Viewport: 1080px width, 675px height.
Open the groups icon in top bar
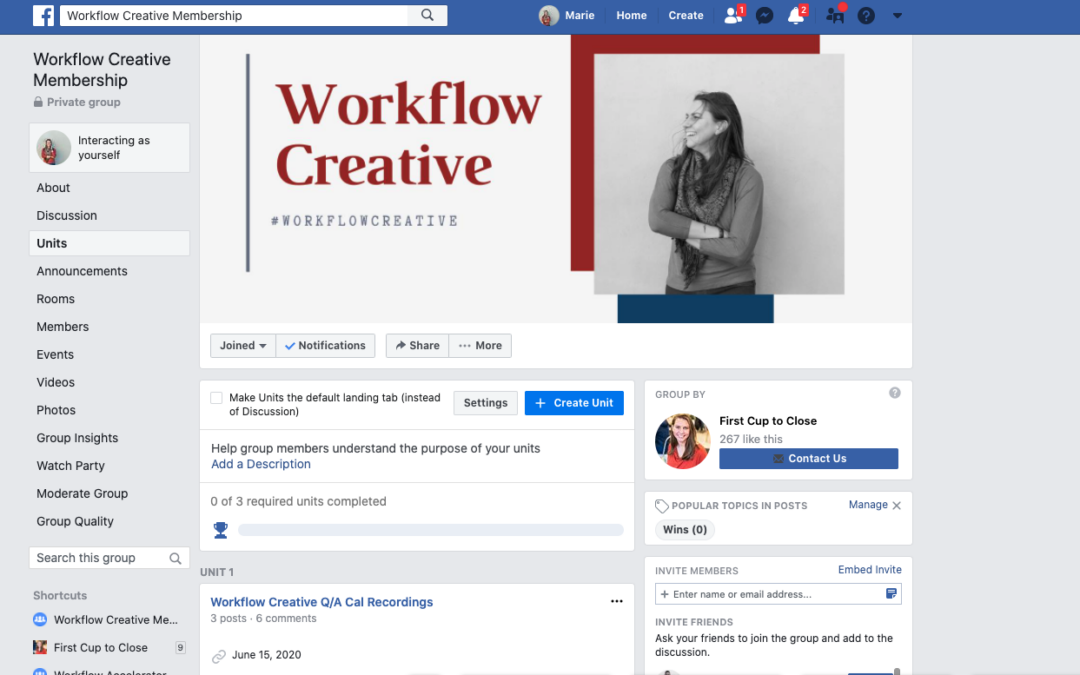(x=835, y=15)
